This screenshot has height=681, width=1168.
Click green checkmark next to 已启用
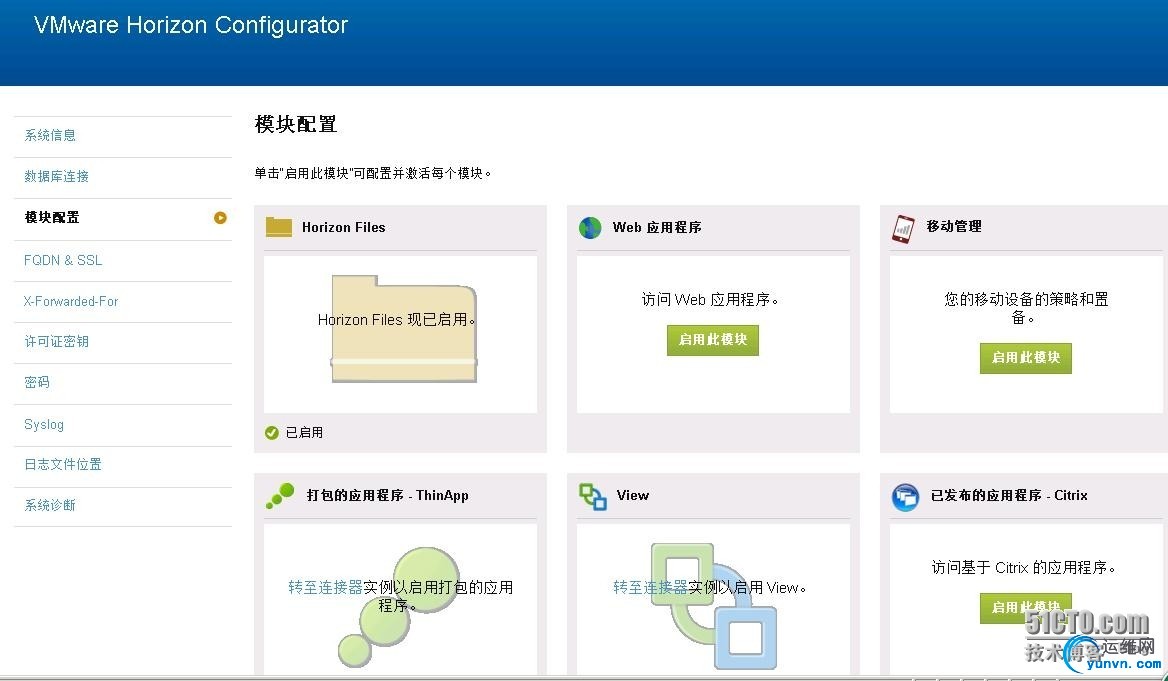pyautogui.click(x=272, y=433)
